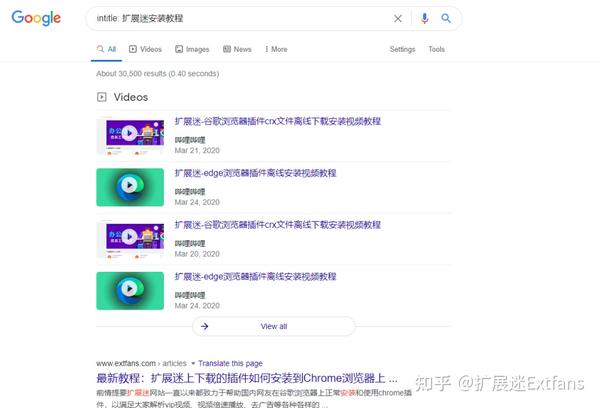The width and height of the screenshot is (600, 408).
Task: Click the View all videos button
Action: point(274,326)
